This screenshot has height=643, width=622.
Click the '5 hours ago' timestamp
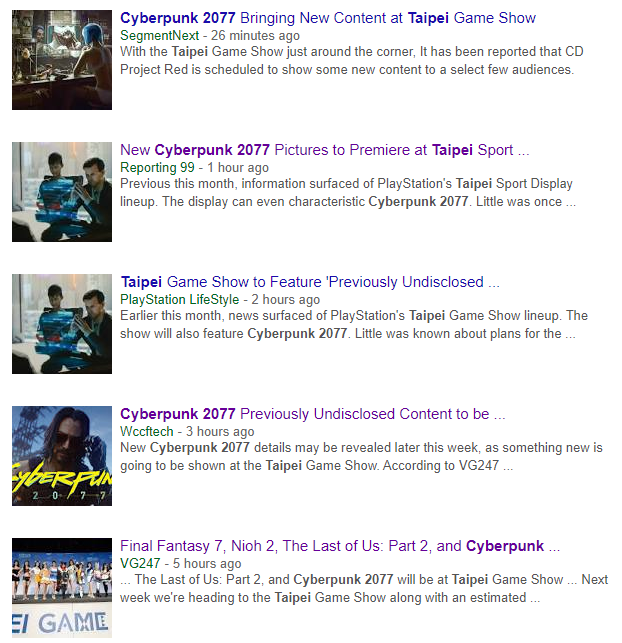(207, 564)
